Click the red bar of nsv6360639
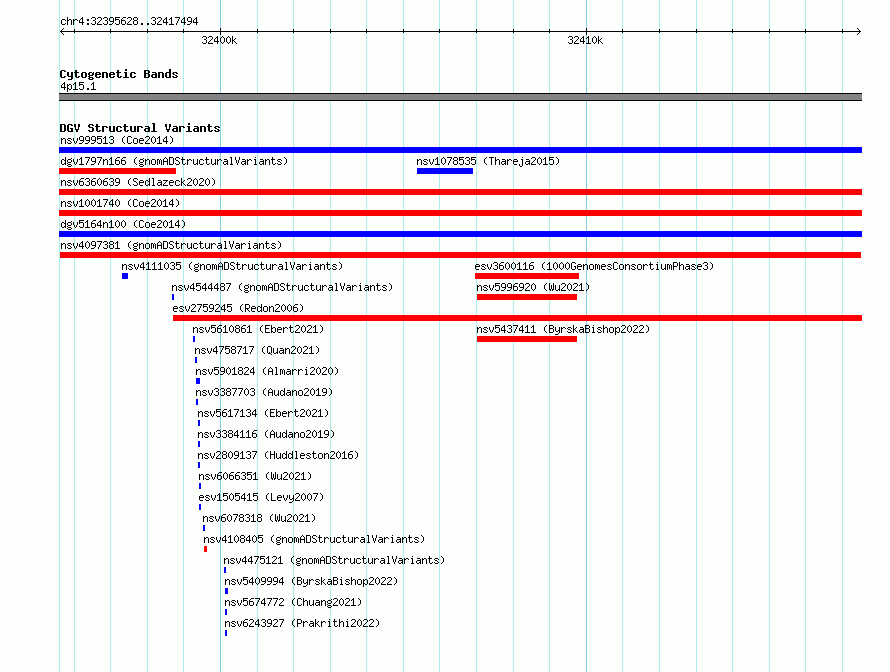Image resolution: width=890 pixels, height=672 pixels. point(460,192)
